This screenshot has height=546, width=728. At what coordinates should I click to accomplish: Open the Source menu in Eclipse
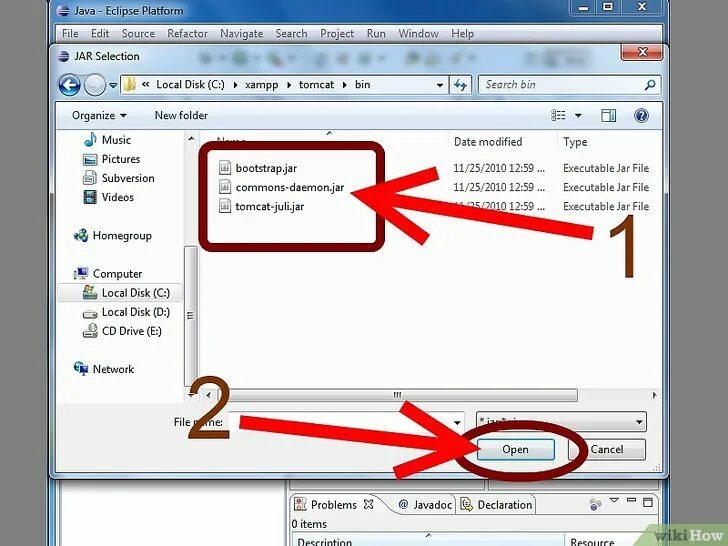click(138, 33)
